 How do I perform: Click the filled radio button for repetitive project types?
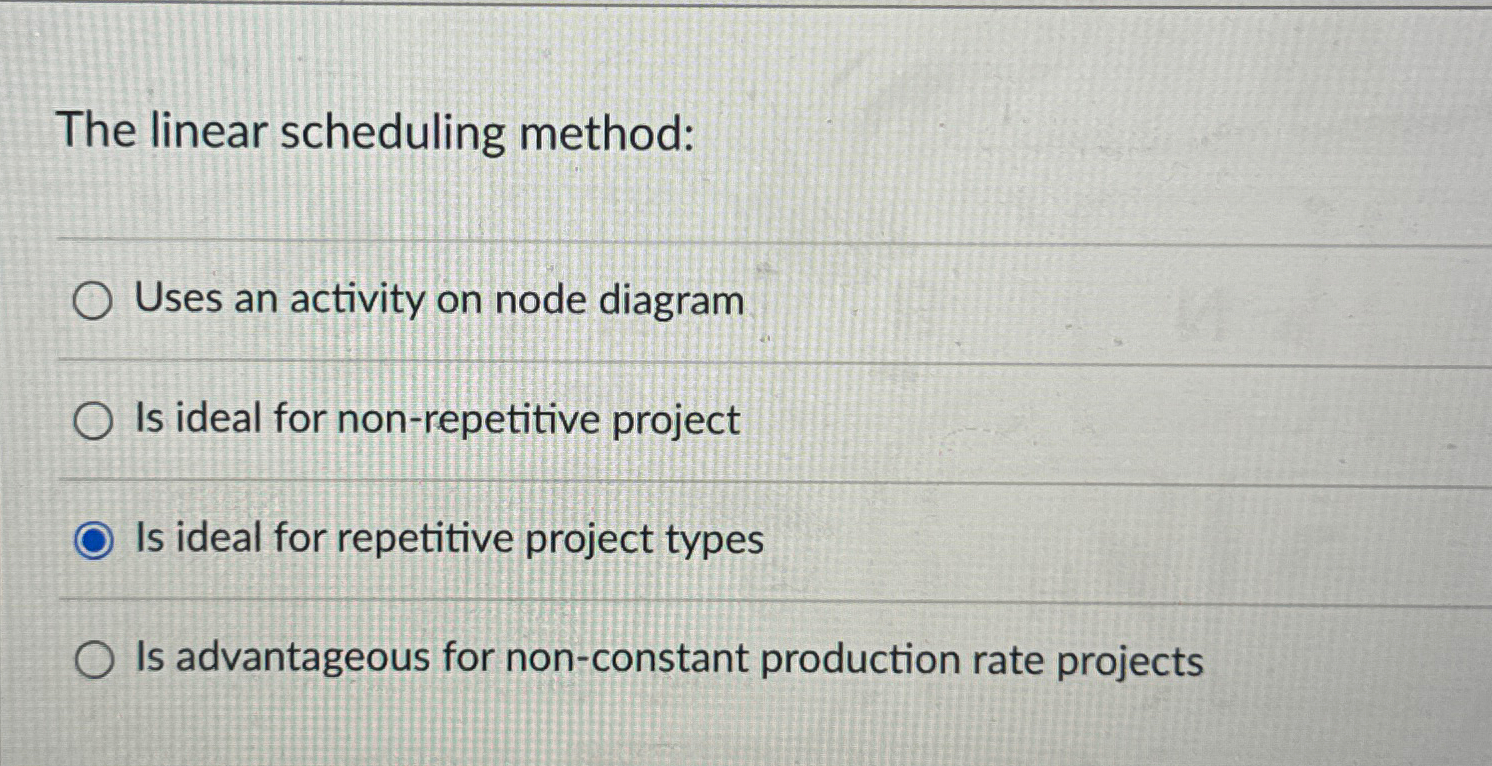coord(93,540)
